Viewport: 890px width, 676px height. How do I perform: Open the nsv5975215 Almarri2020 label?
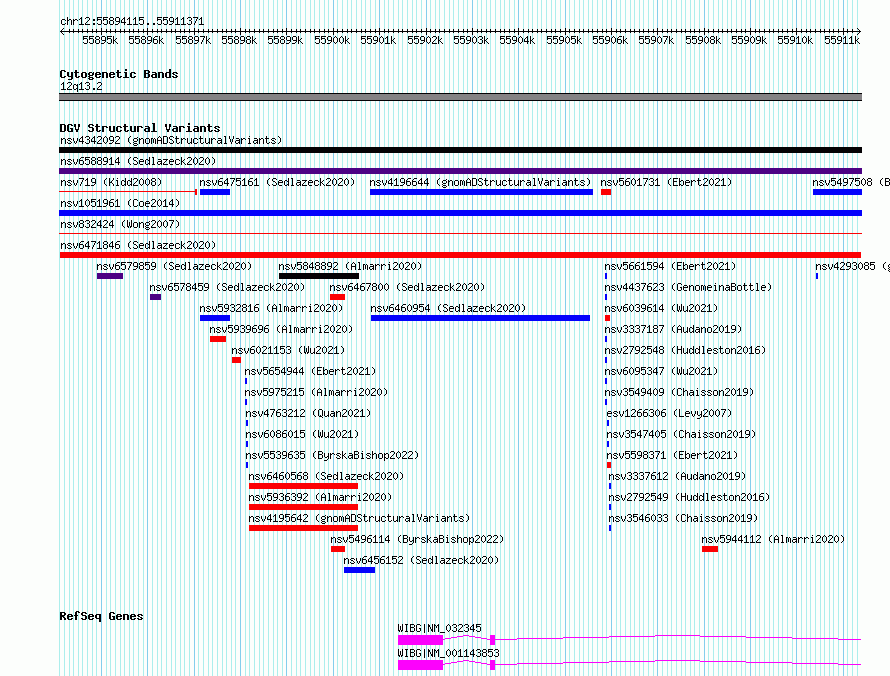coord(316,392)
